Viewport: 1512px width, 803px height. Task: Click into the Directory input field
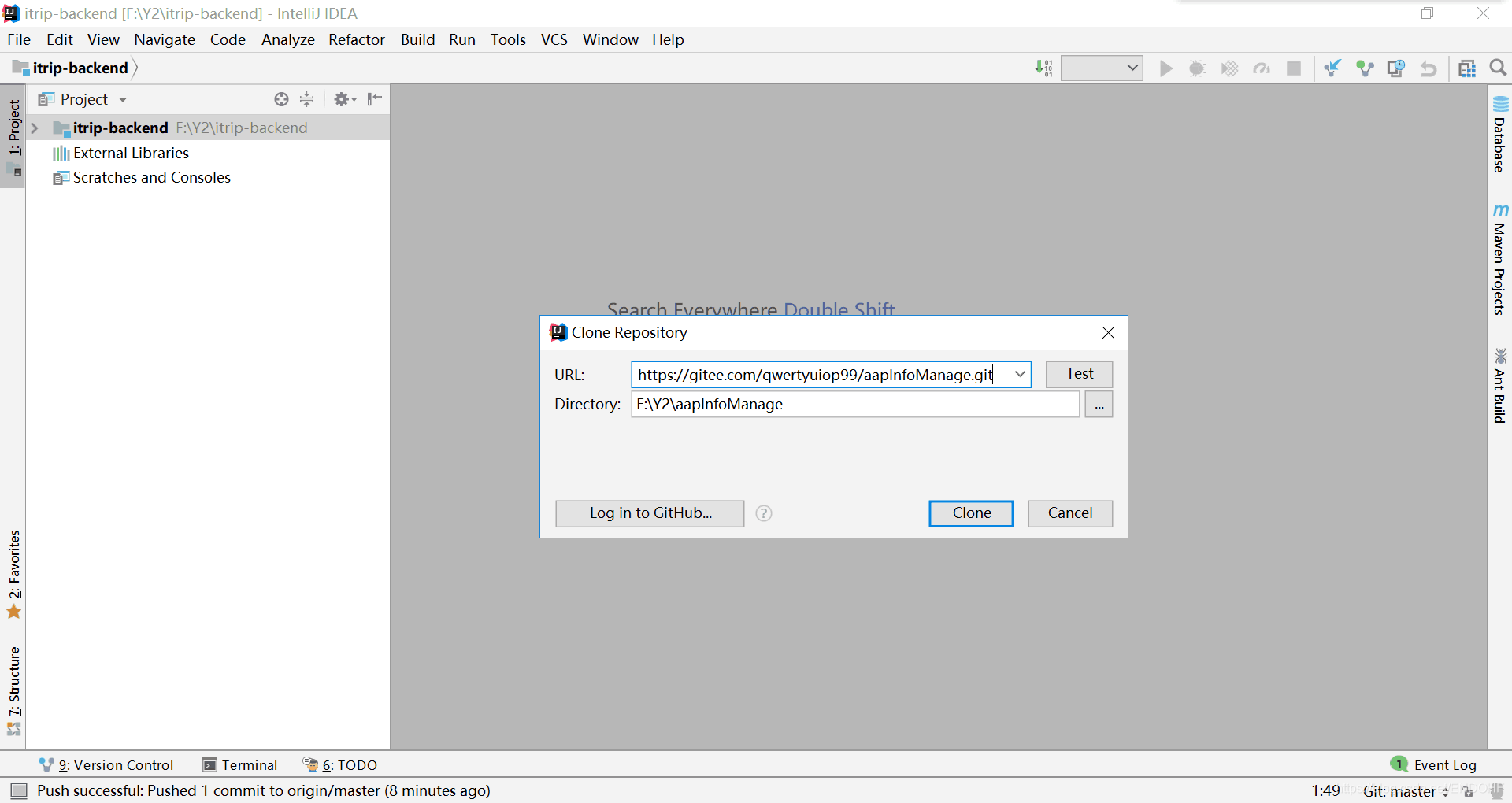coord(855,405)
